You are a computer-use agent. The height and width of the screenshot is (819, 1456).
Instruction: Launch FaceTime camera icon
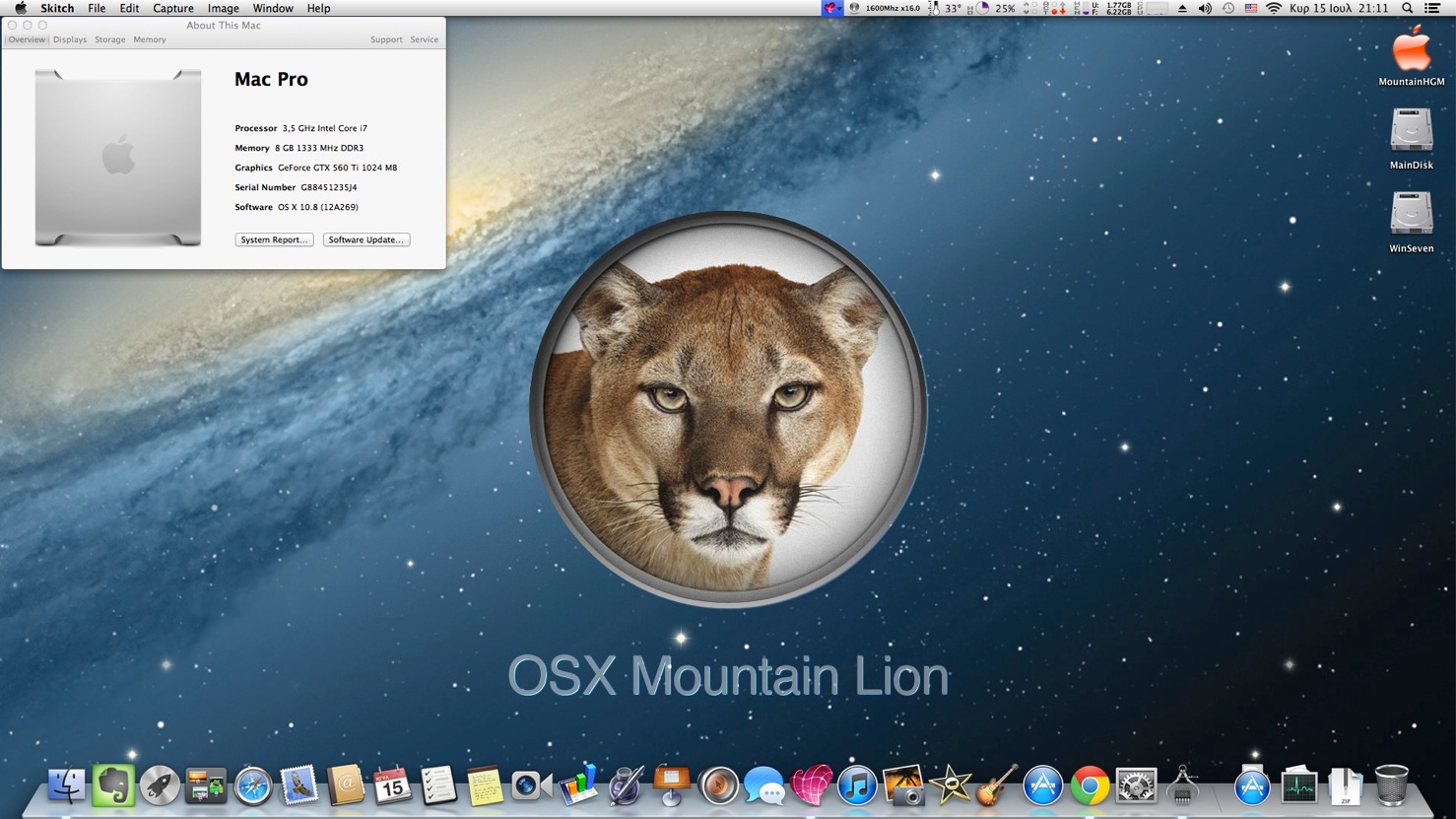pos(532,786)
